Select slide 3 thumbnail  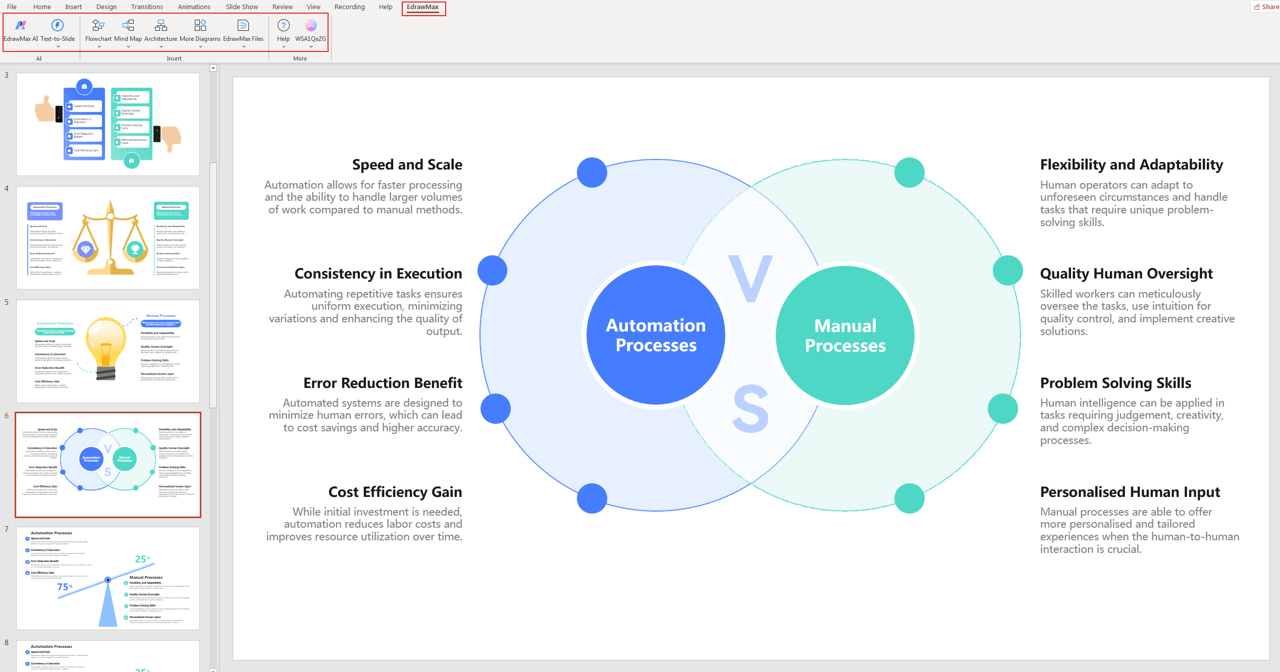point(108,124)
